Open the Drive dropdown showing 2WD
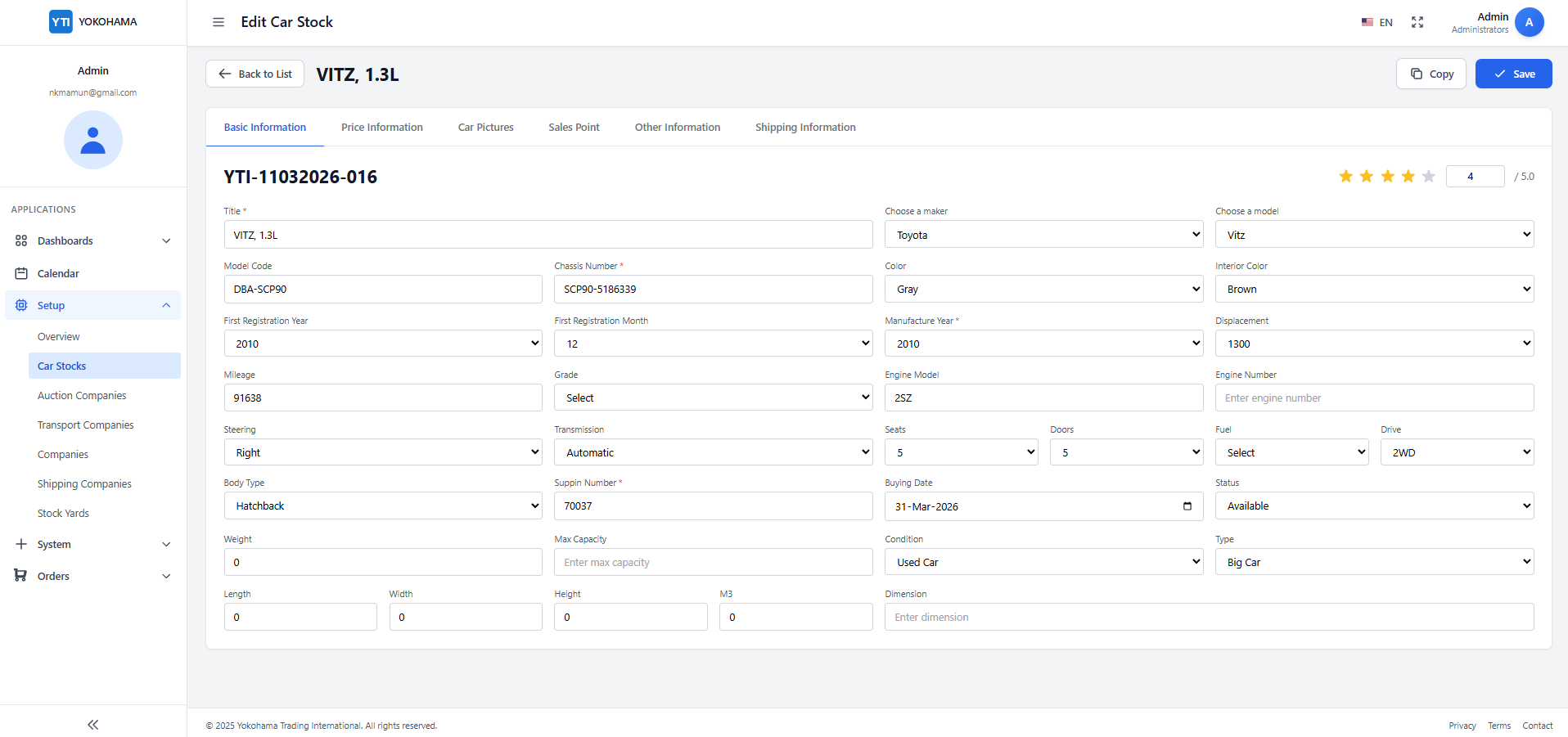Image resolution: width=1568 pixels, height=737 pixels. tap(1457, 452)
